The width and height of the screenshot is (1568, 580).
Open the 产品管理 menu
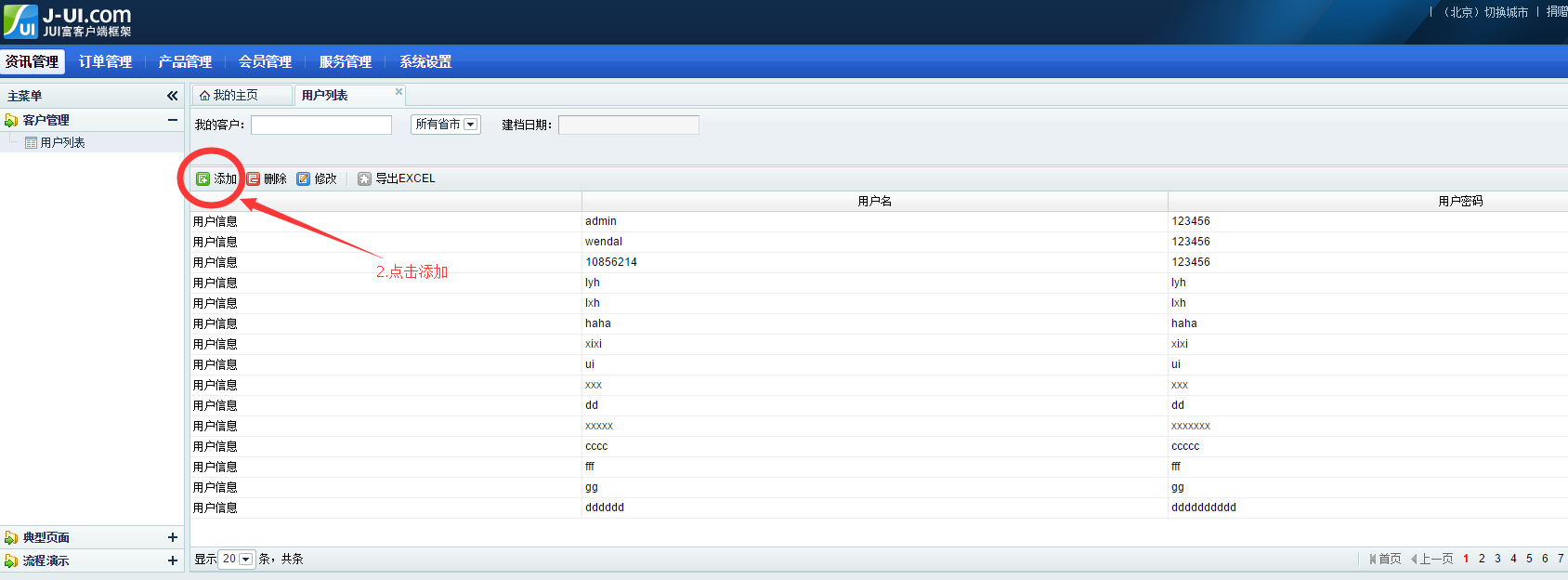(x=185, y=61)
